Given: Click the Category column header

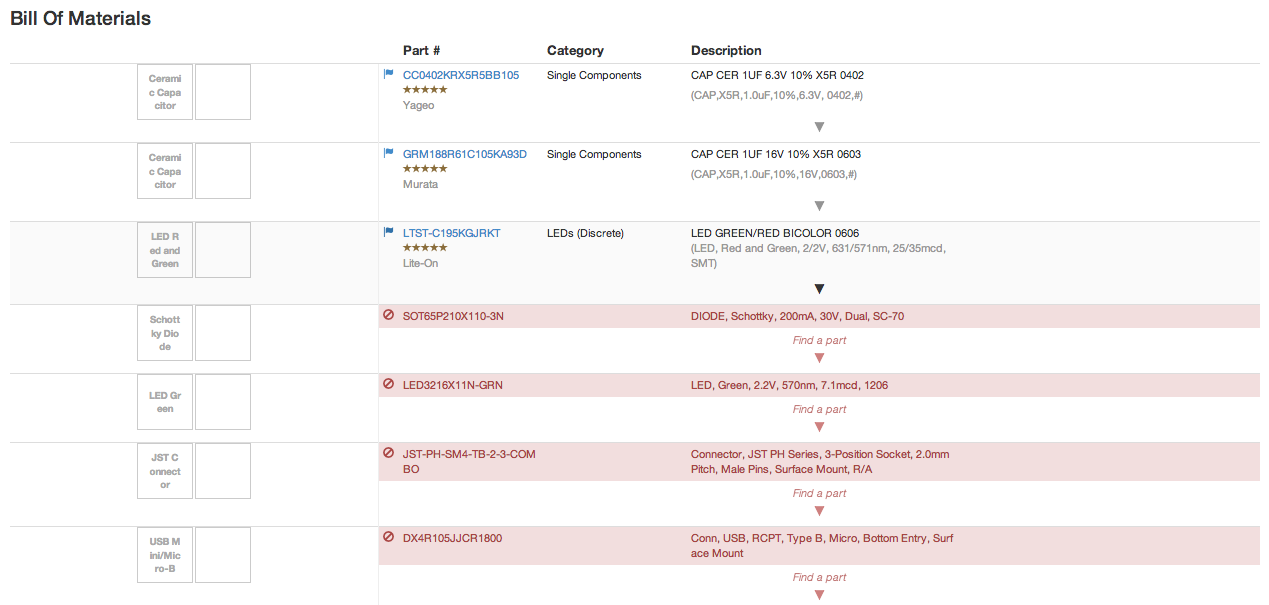Looking at the screenshot, I should (x=575, y=50).
